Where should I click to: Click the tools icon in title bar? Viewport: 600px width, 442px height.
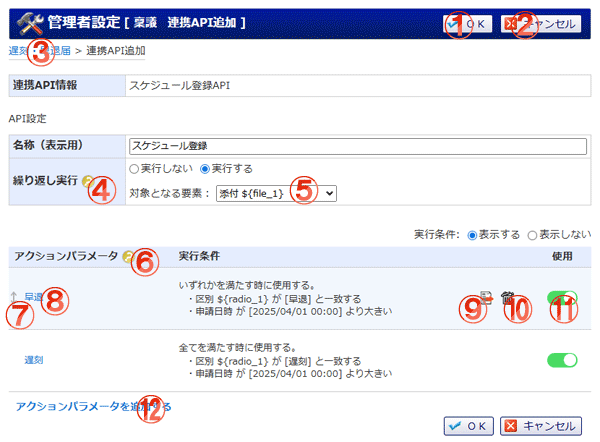[x=30, y=24]
